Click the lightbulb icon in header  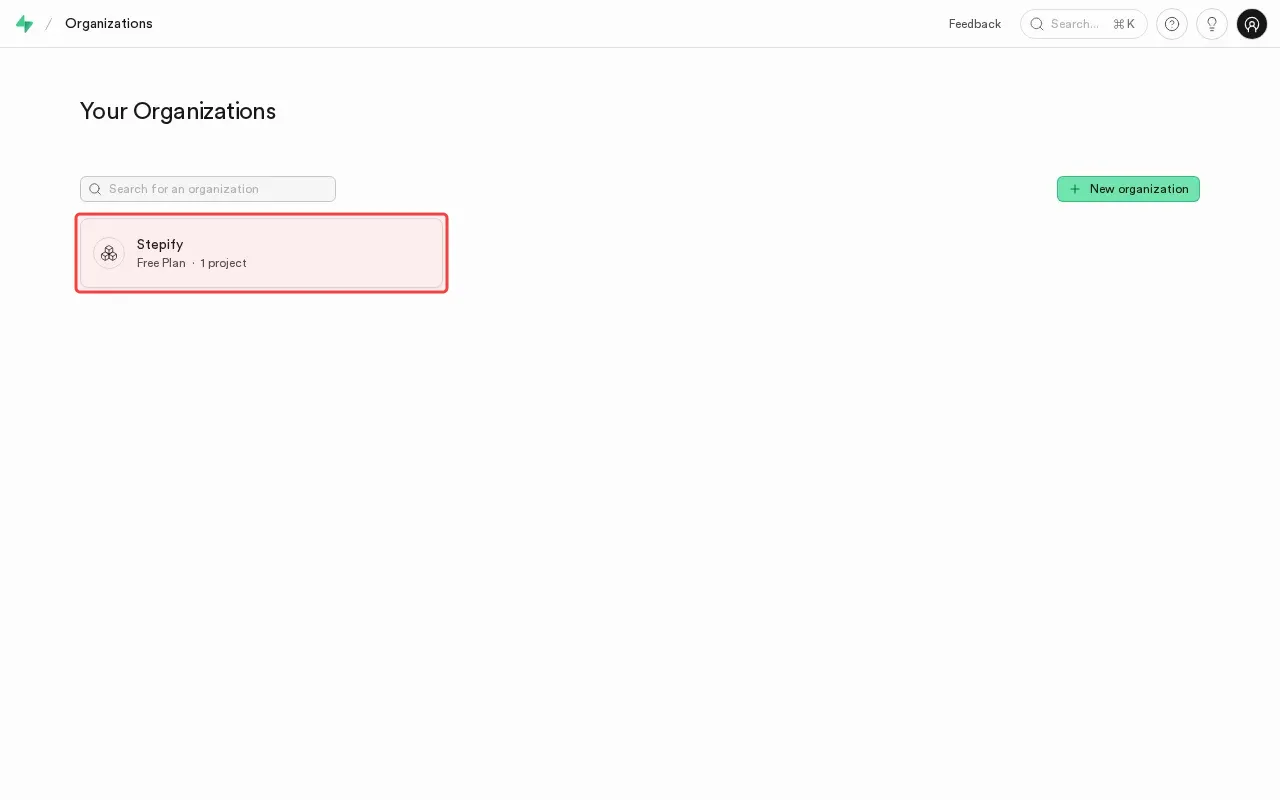coord(1212,24)
